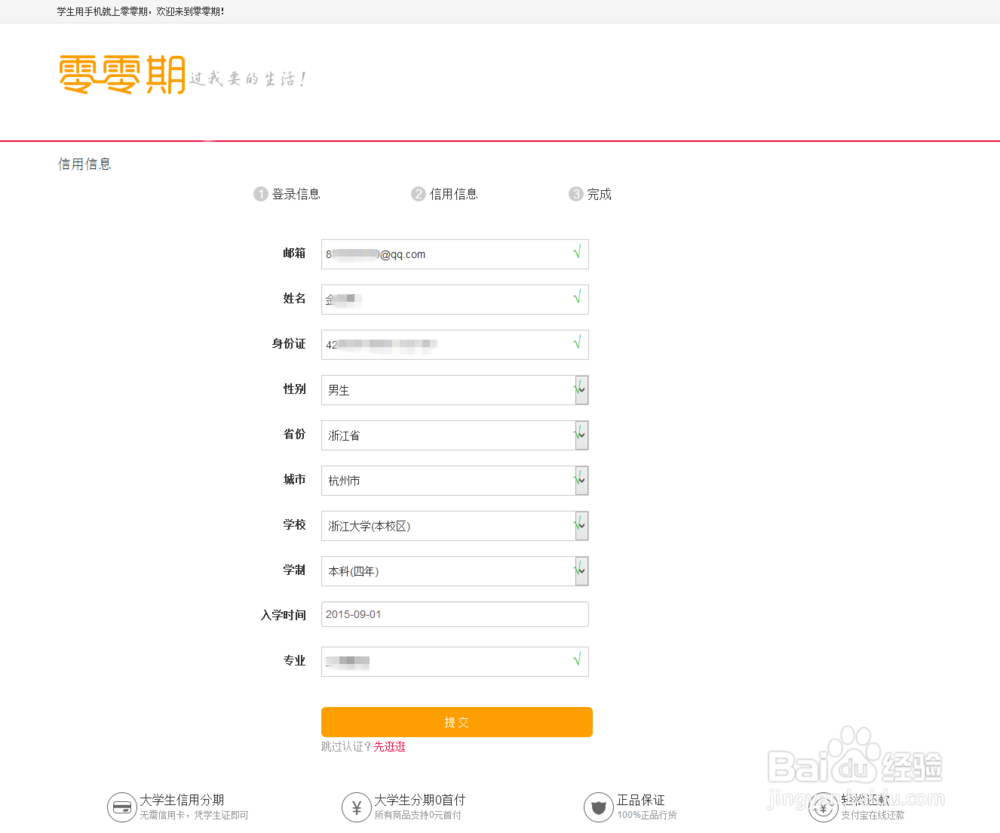Click the slogan 过我要的生活!

coord(248,79)
